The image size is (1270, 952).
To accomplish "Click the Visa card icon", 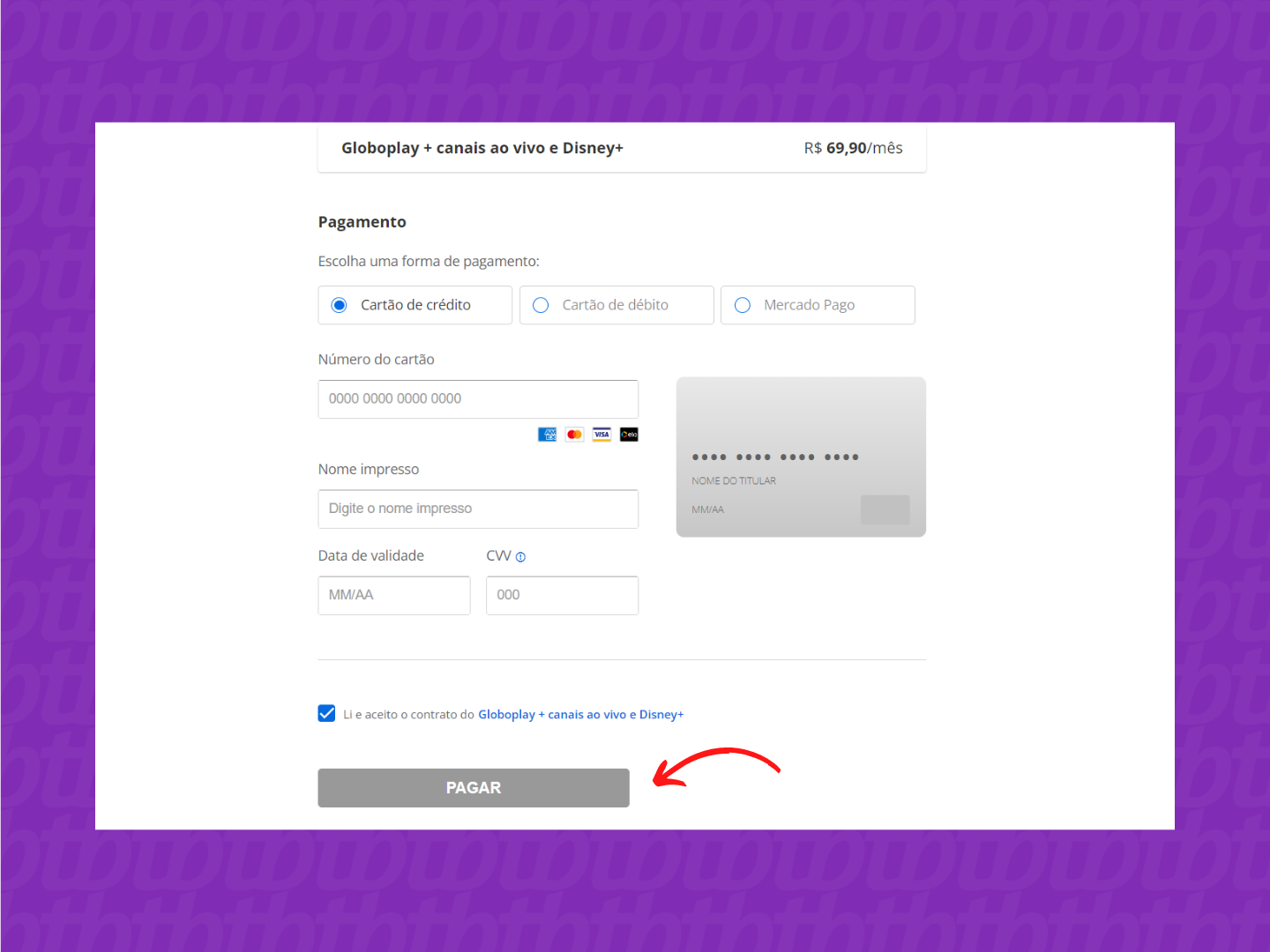I will (601, 435).
